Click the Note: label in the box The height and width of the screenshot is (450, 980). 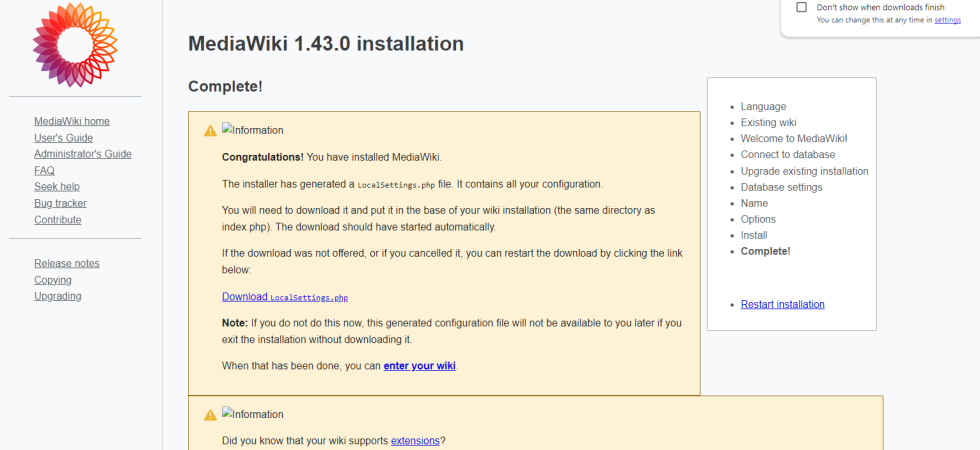click(x=235, y=323)
